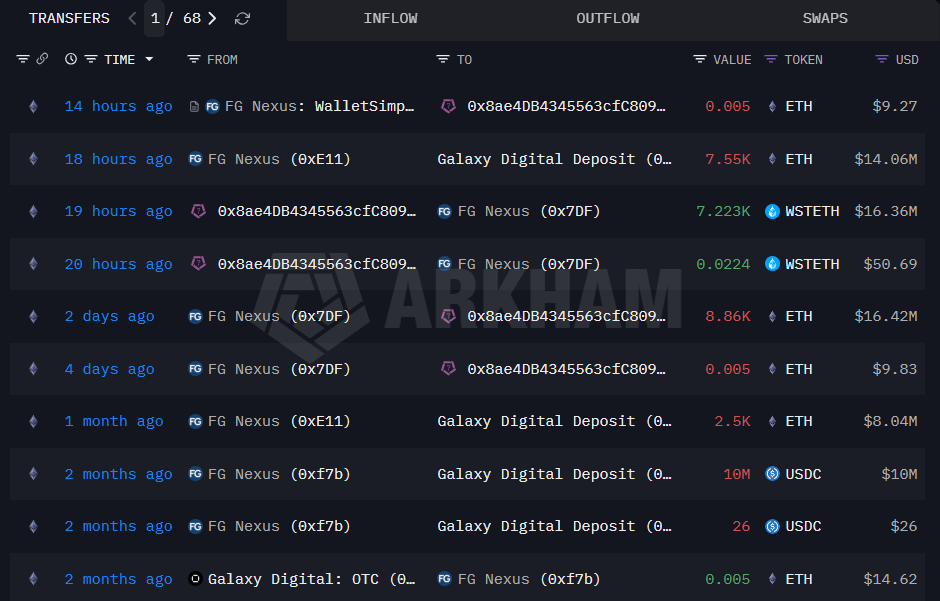Click the refresh transfers icon
The height and width of the screenshot is (601, 940).
tap(242, 18)
